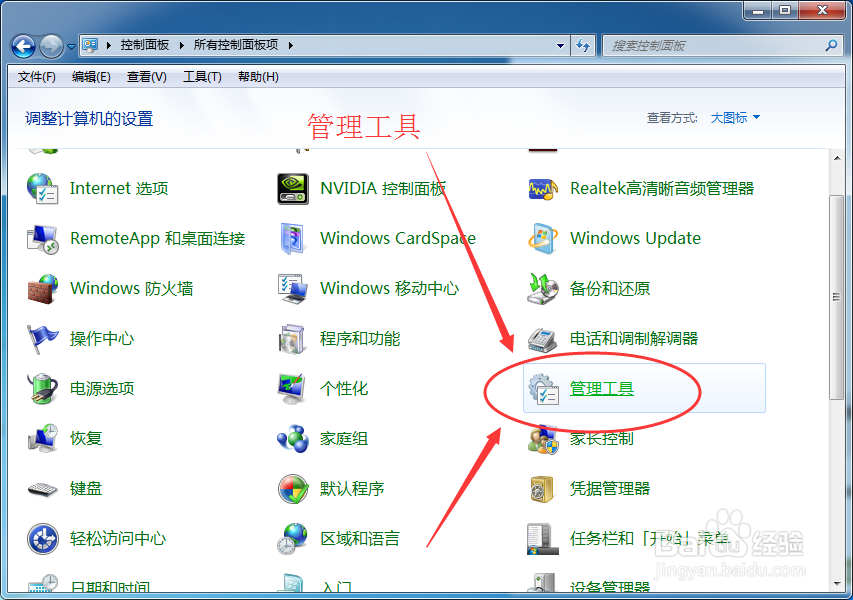Click the 凭据管理器 link text

610,489
